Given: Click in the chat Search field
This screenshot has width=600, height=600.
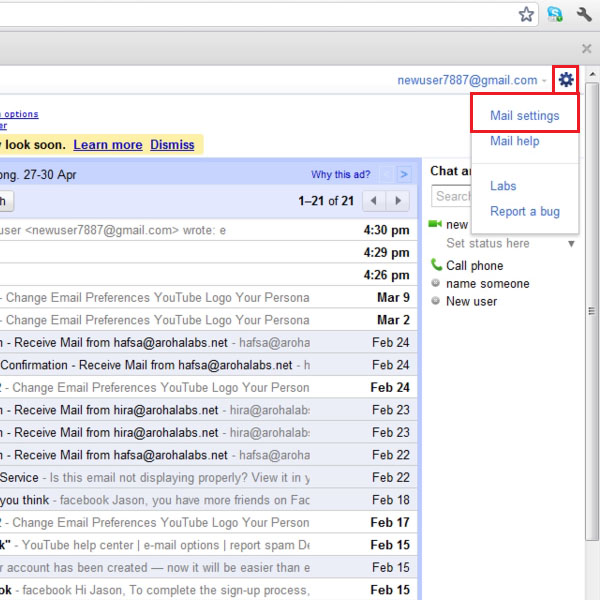Looking at the screenshot, I should pyautogui.click(x=452, y=196).
